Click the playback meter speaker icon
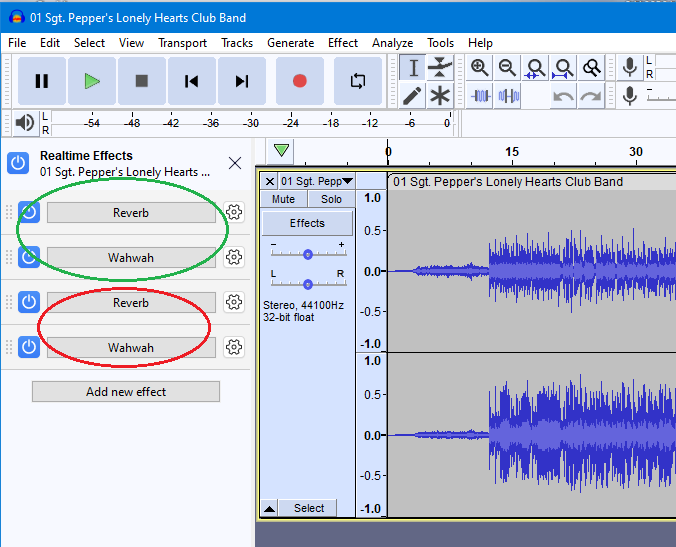Image resolution: width=676 pixels, height=547 pixels. coord(25,123)
